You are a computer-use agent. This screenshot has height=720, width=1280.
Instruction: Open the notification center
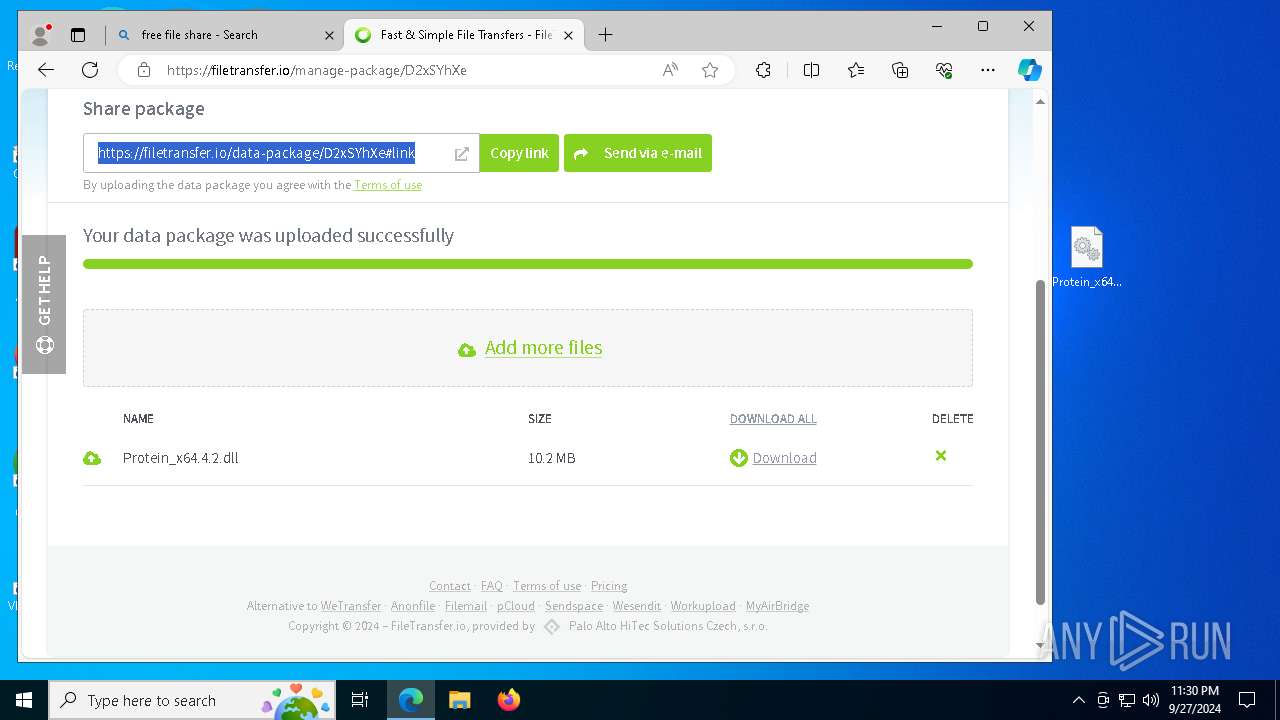point(1247,700)
